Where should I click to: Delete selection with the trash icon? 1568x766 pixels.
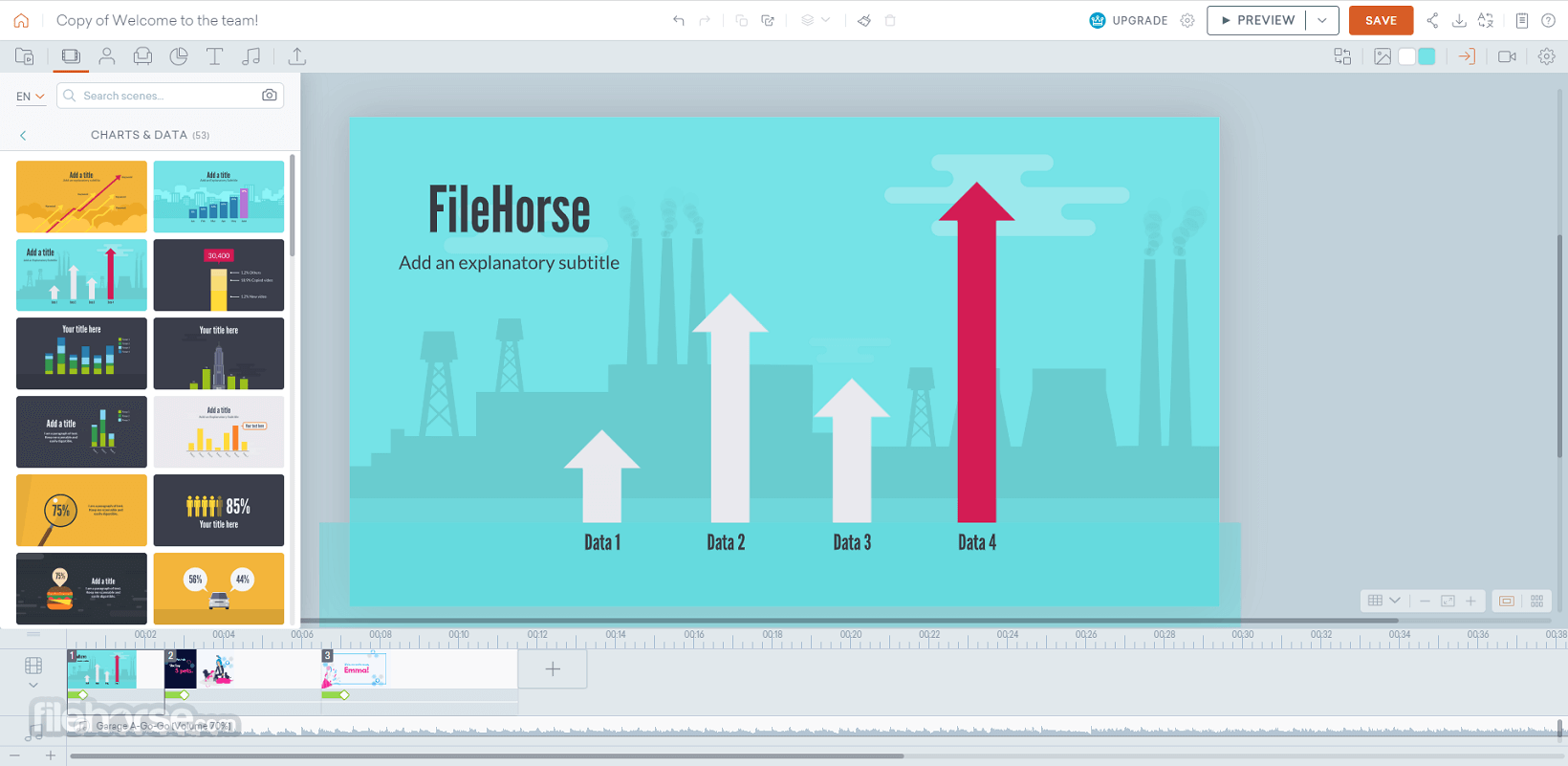tap(890, 20)
